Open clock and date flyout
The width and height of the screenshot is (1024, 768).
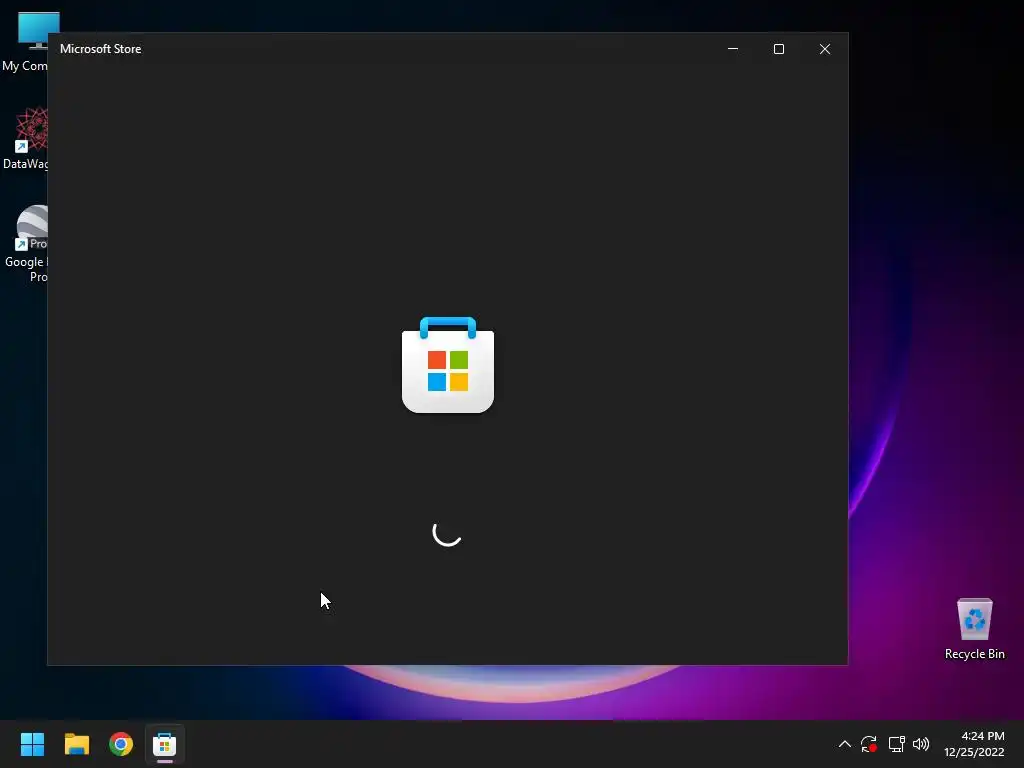[974, 744]
